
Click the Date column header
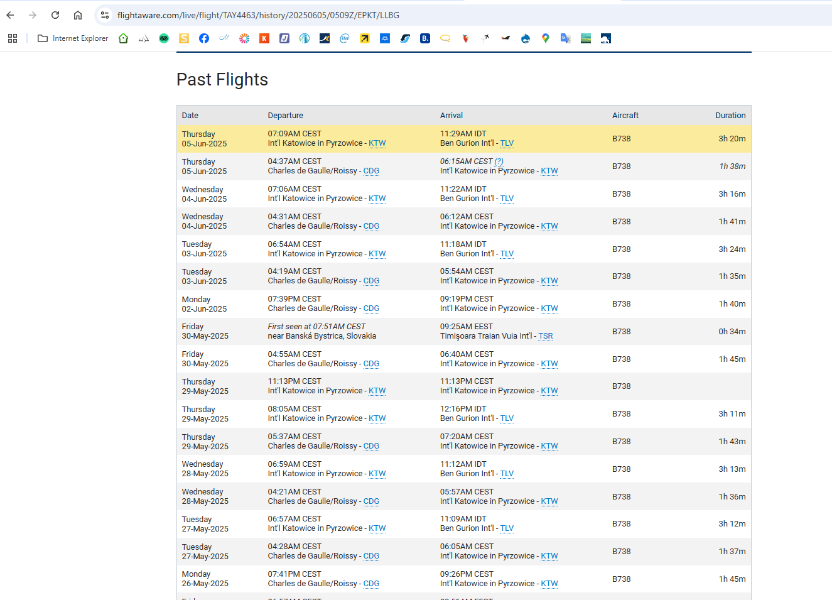click(190, 115)
